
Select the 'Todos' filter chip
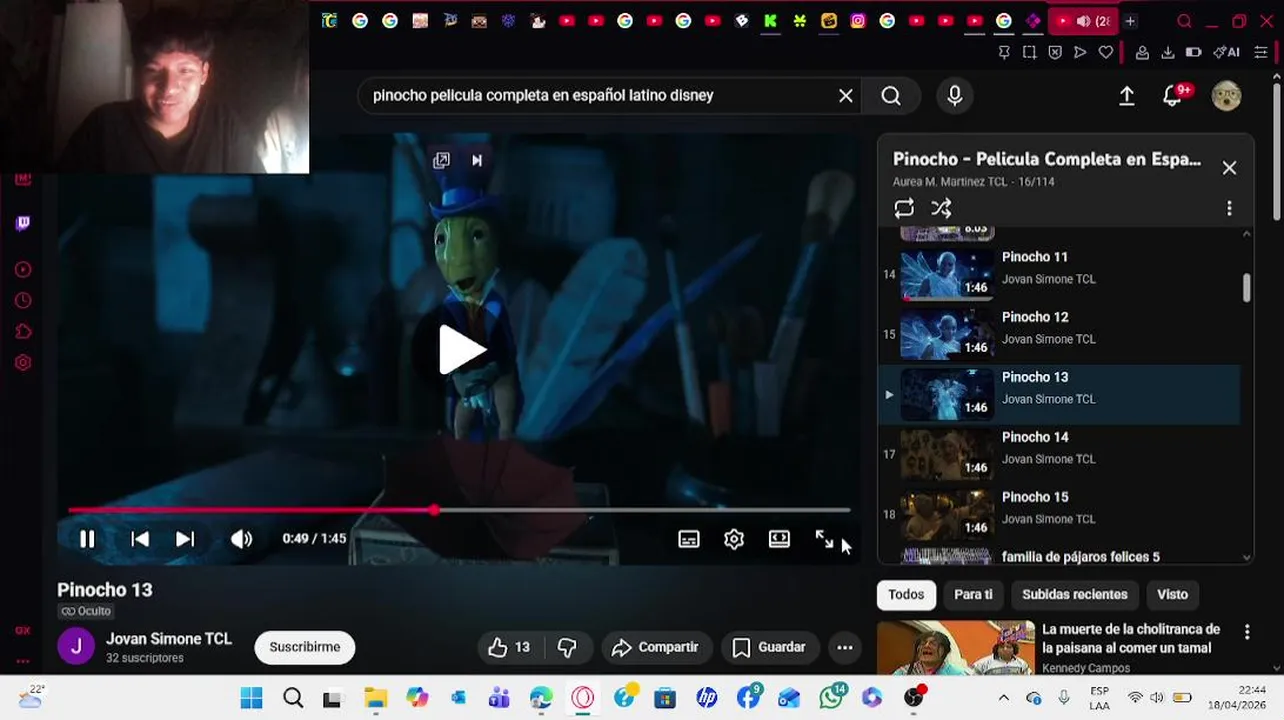906,594
